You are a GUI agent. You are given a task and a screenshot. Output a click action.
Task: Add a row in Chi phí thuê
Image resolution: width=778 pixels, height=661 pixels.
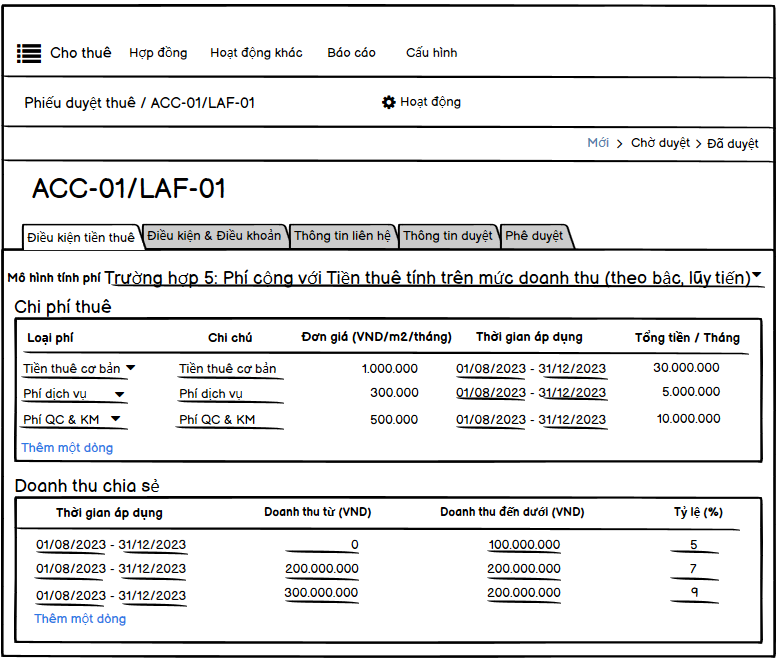67,448
